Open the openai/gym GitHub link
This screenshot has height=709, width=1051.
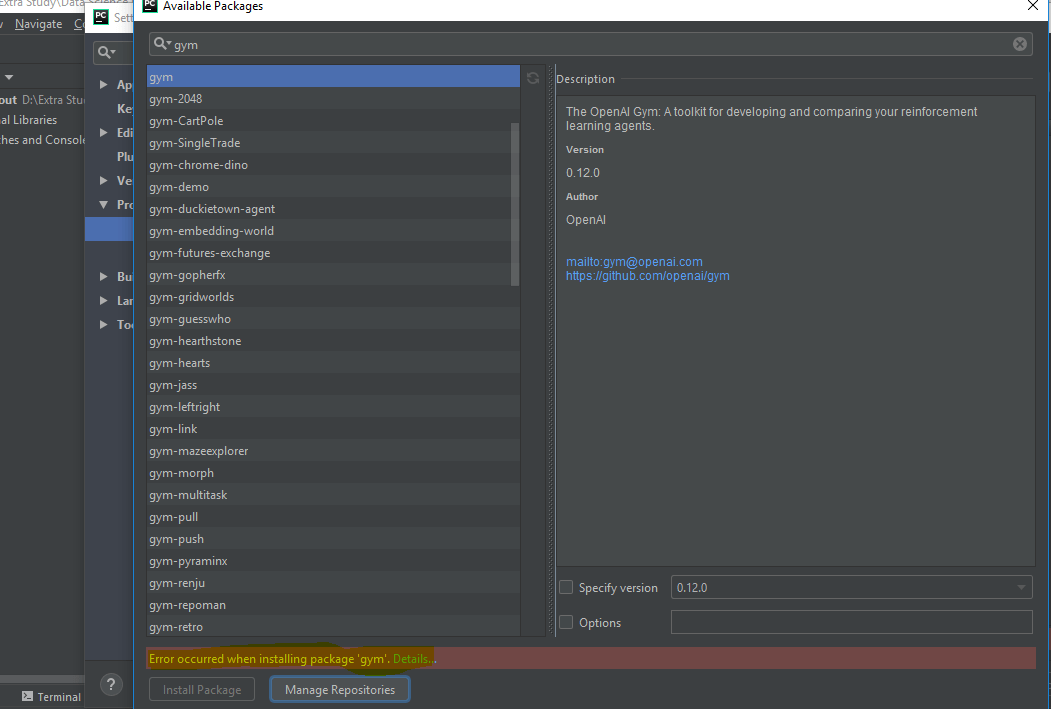pos(648,275)
